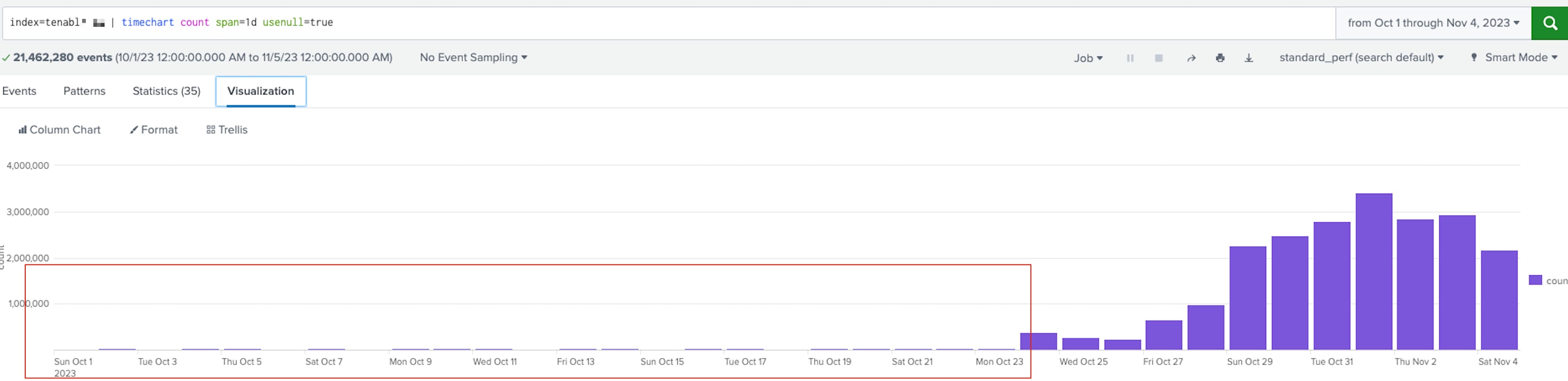
Task: Open the Smart Mode dropdown
Action: 1514,57
